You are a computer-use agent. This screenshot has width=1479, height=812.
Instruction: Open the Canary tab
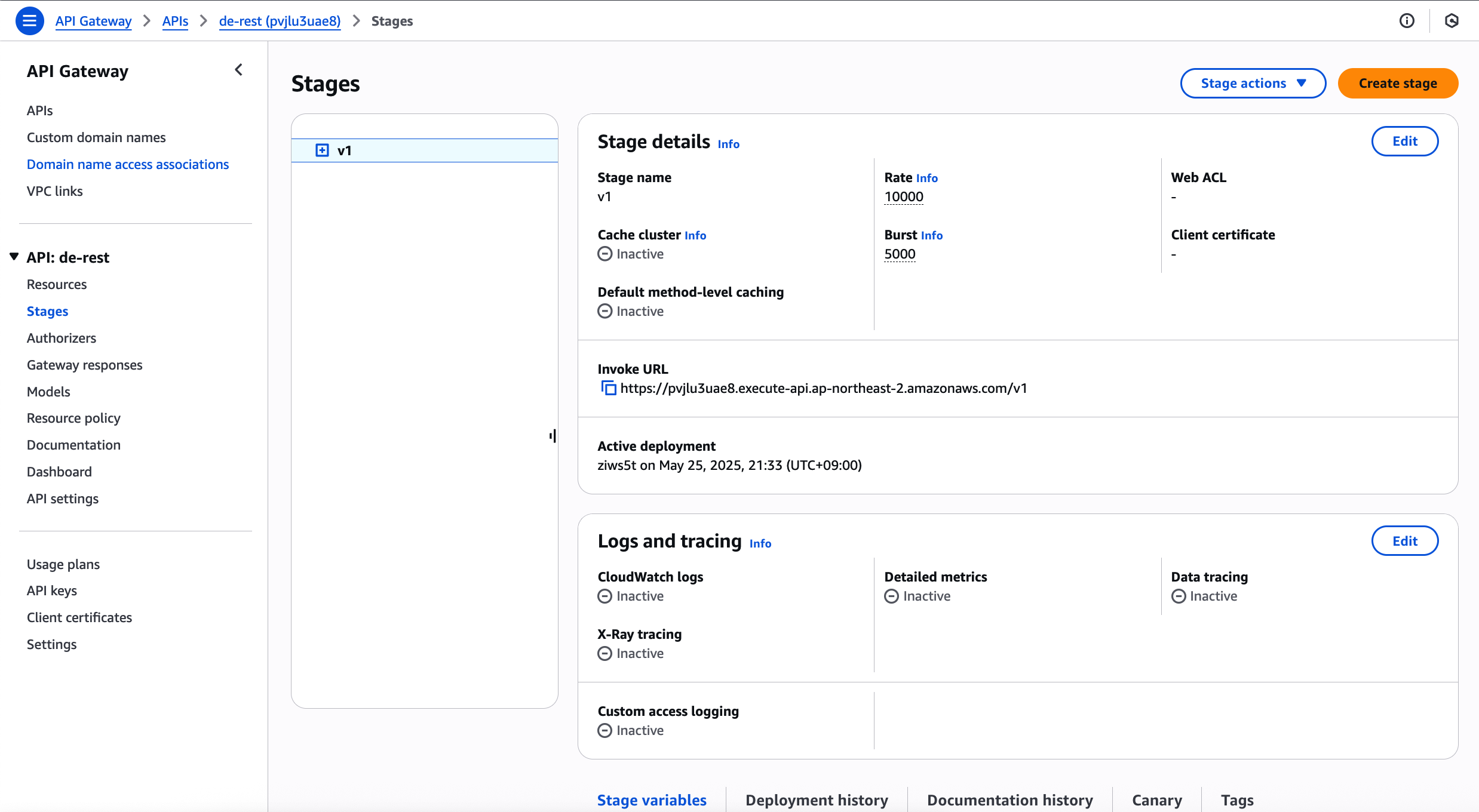point(1156,800)
